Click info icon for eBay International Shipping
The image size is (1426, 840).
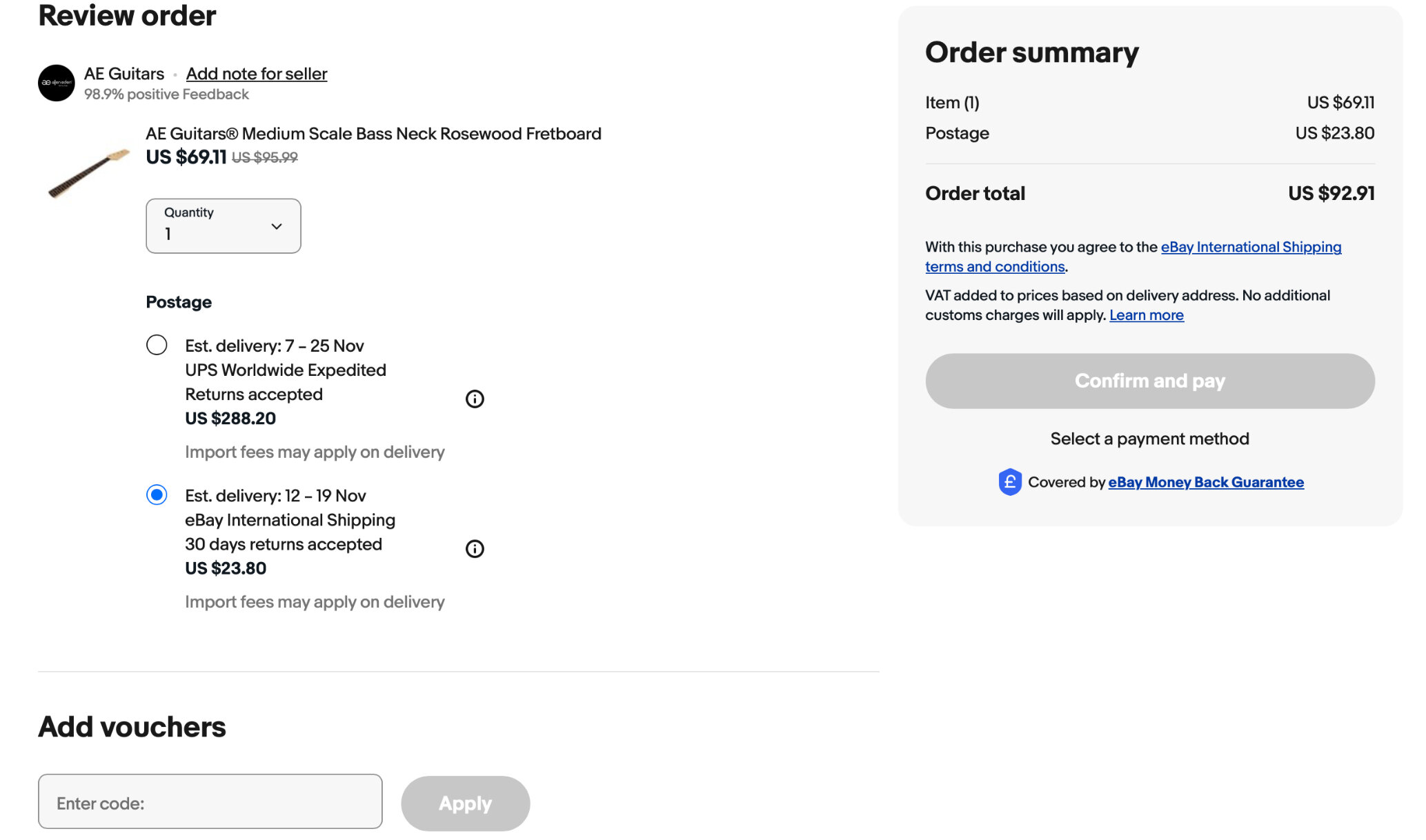pyautogui.click(x=475, y=549)
